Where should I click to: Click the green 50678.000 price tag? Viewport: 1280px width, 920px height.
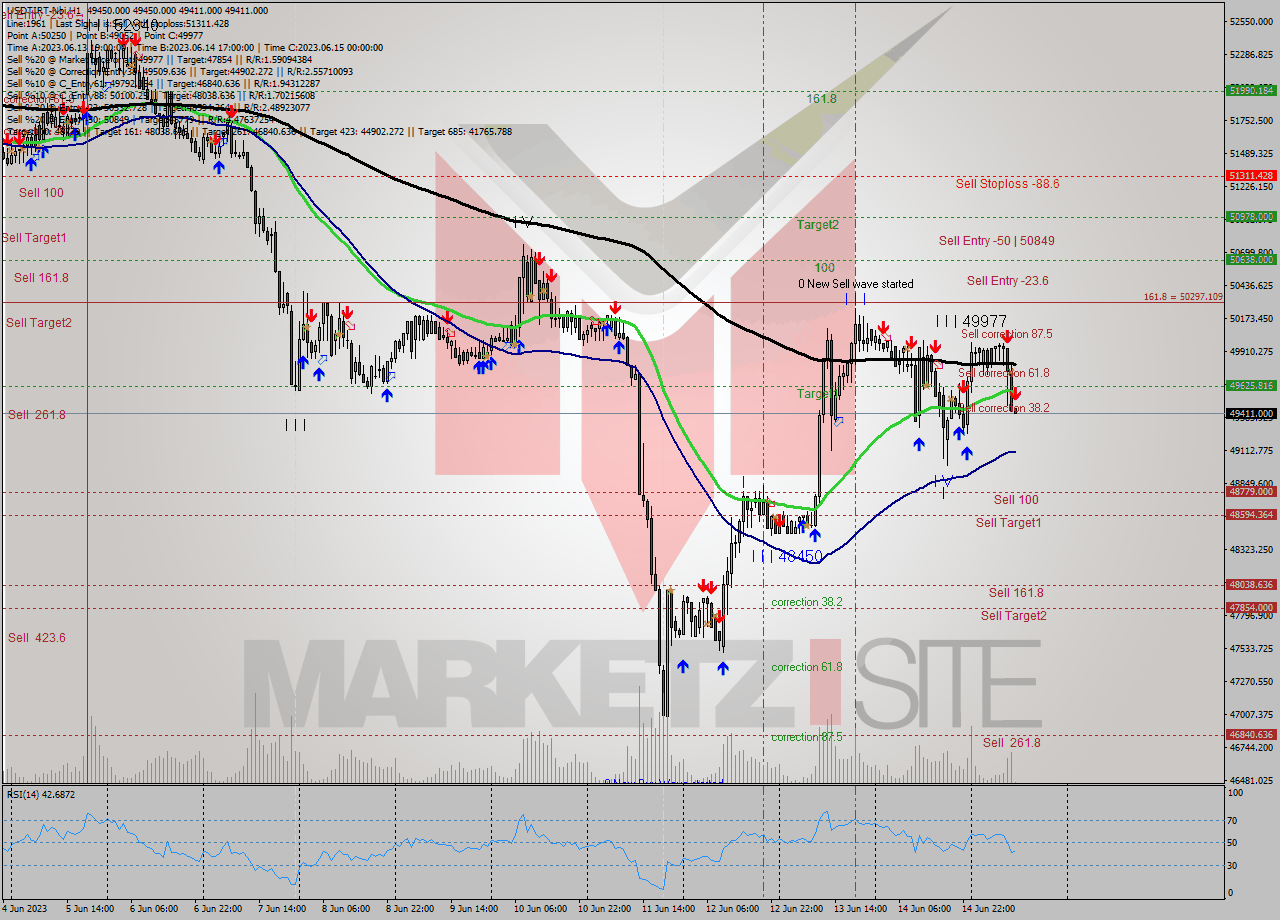pos(1251,216)
